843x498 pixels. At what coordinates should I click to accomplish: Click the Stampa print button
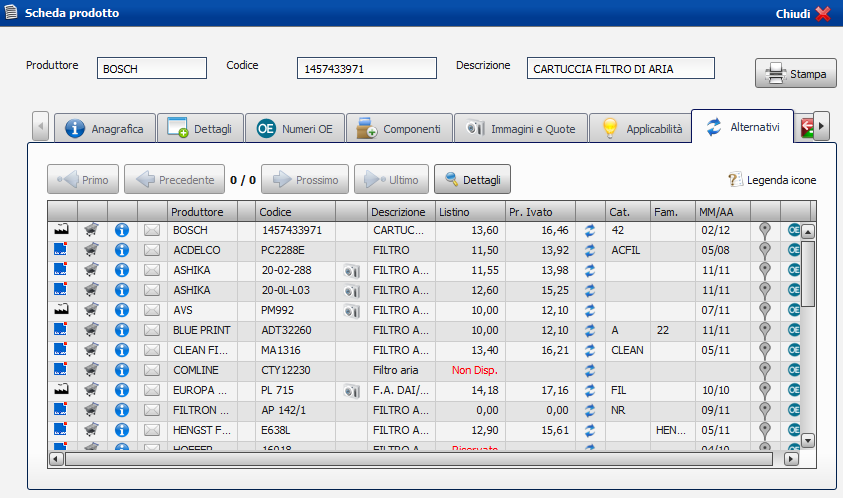[x=797, y=74]
